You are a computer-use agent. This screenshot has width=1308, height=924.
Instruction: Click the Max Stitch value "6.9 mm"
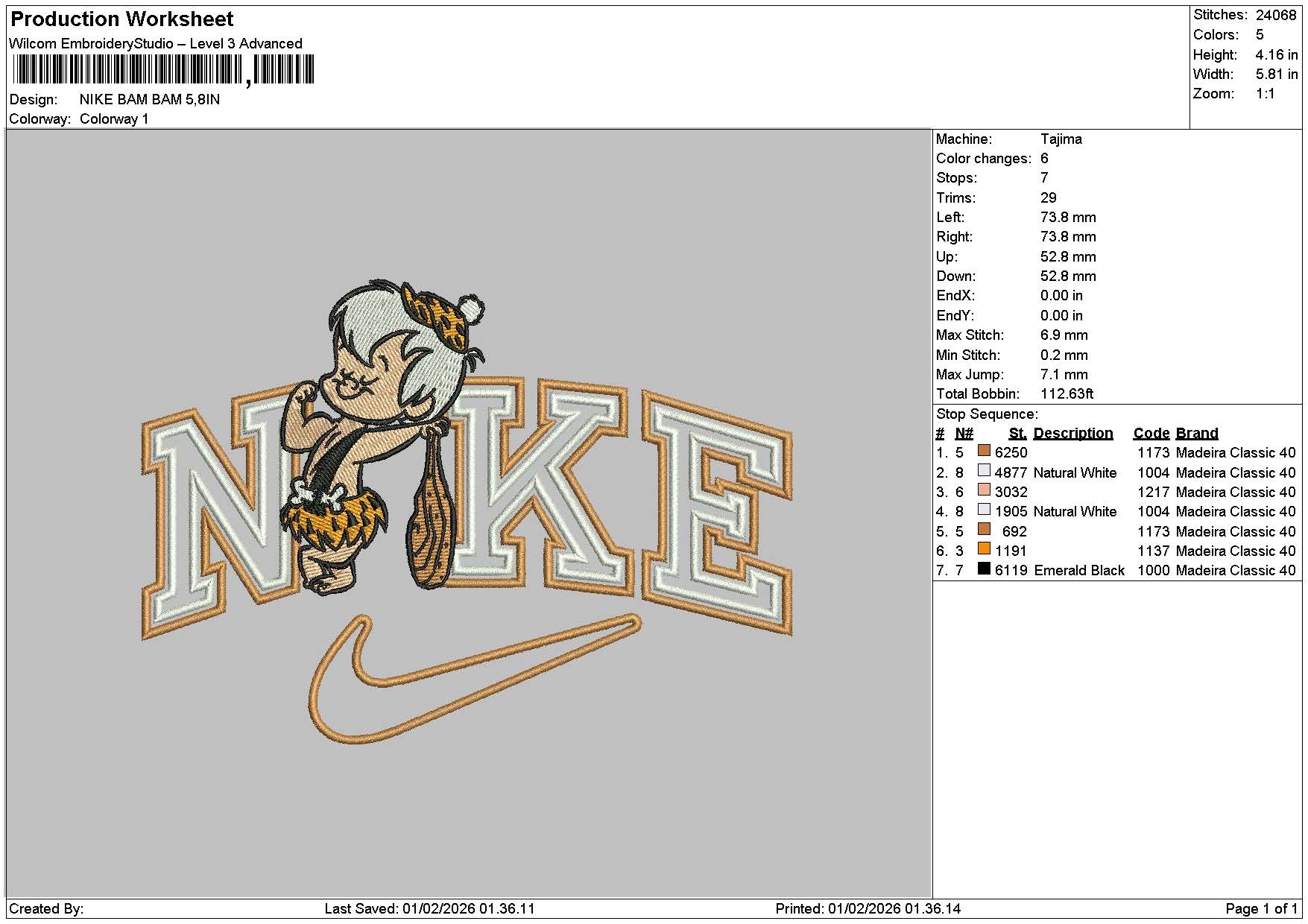tap(1064, 335)
